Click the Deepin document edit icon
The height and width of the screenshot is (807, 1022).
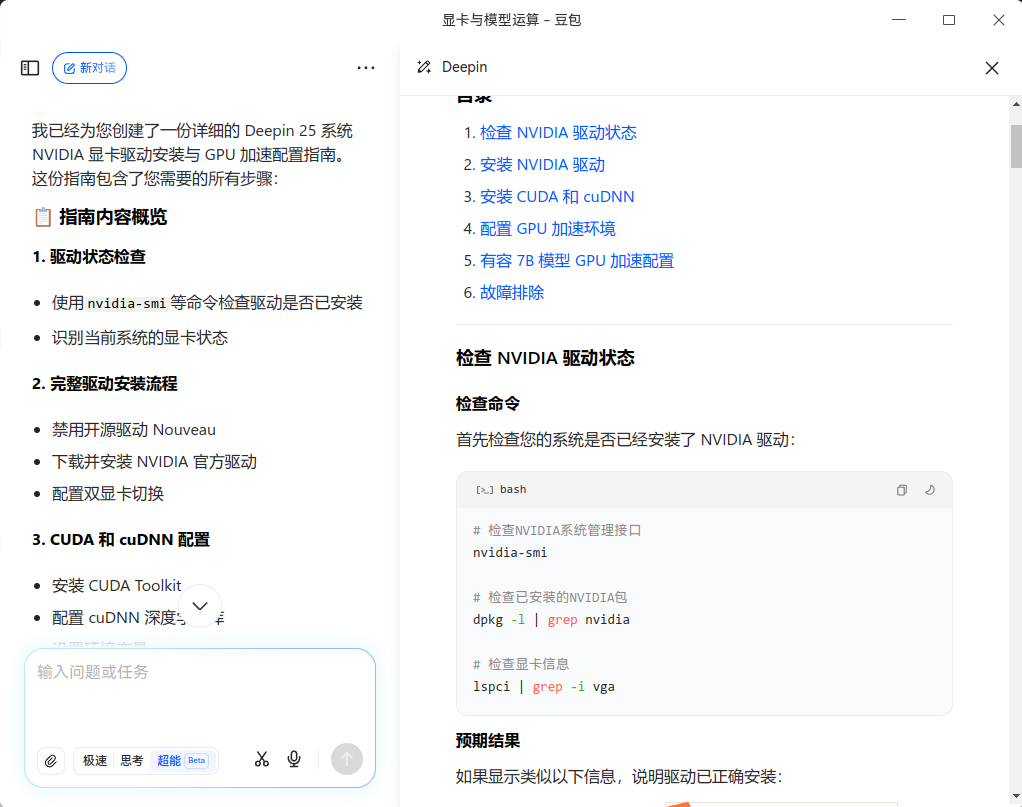[424, 67]
